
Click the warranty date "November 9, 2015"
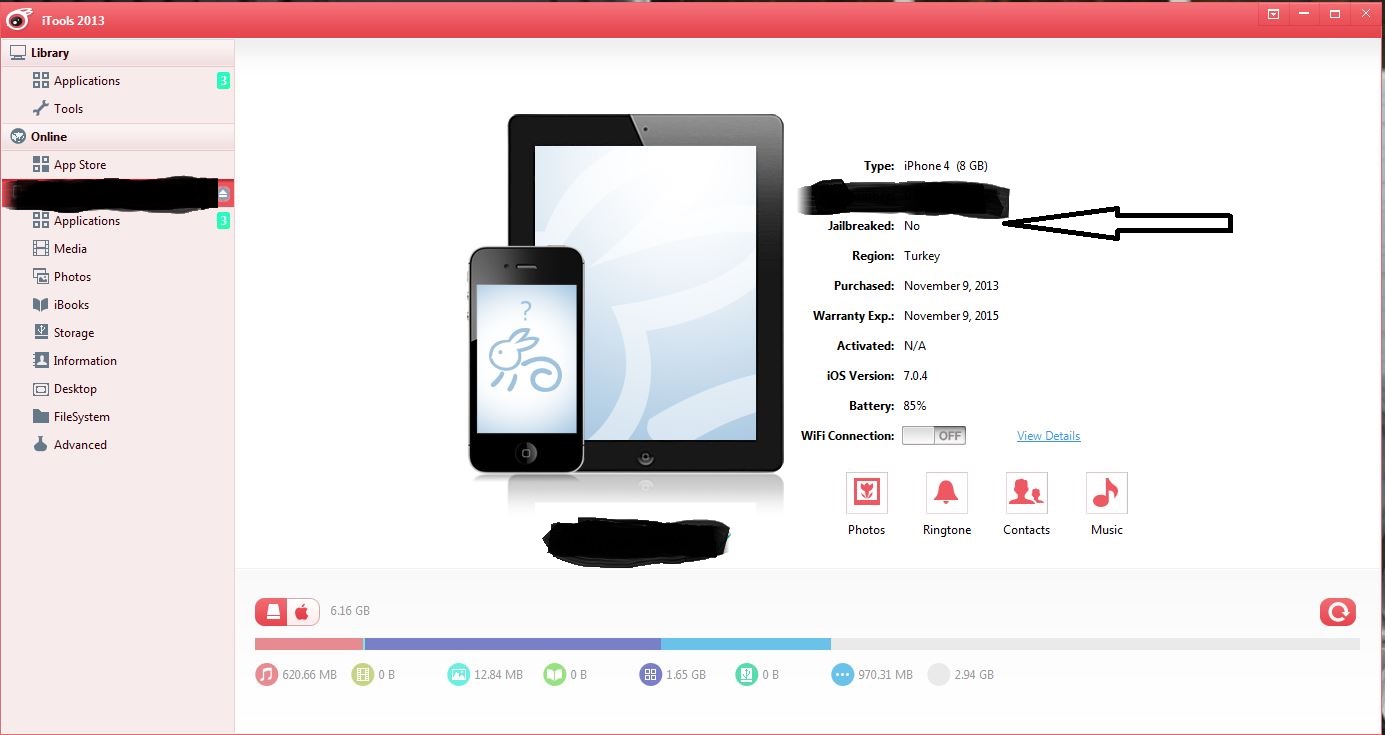[951, 316]
